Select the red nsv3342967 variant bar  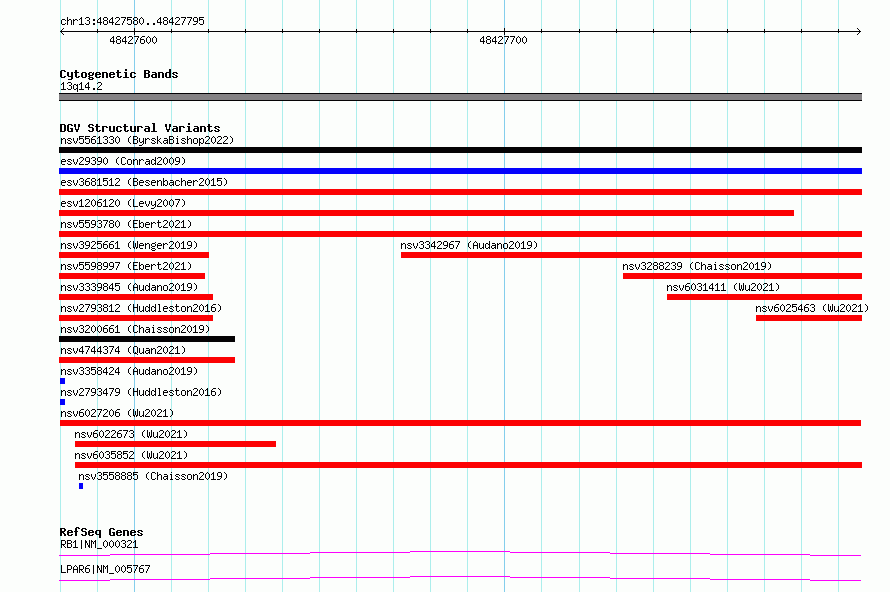tap(631, 255)
